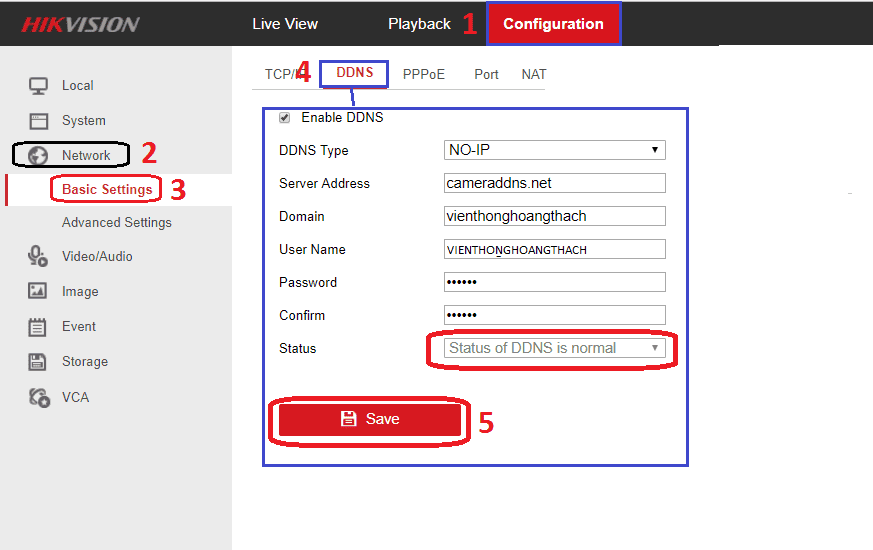The image size is (873, 550).
Task: Click the Hikvision logo
Action: click(81, 24)
